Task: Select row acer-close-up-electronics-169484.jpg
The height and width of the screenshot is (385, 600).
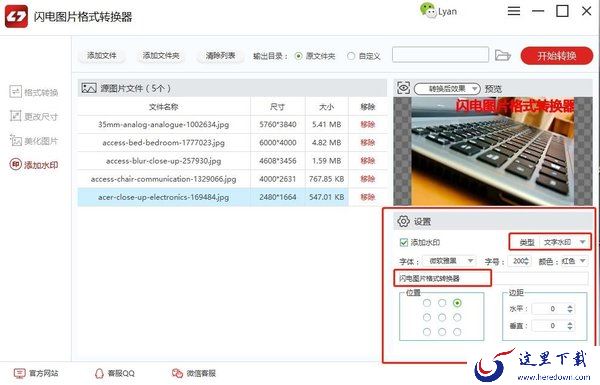Action: pos(232,197)
